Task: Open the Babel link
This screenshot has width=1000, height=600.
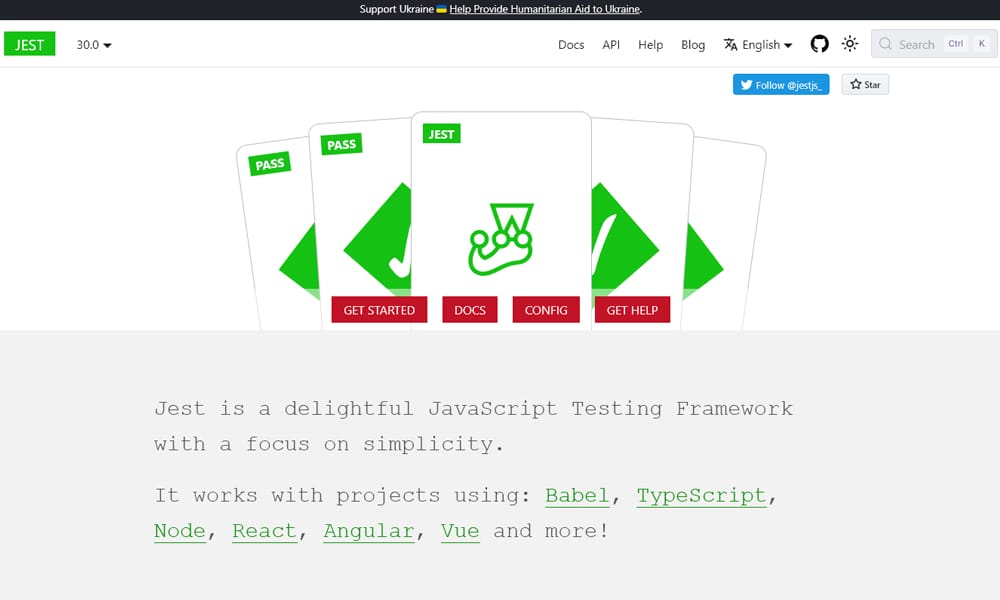Action: pos(577,495)
